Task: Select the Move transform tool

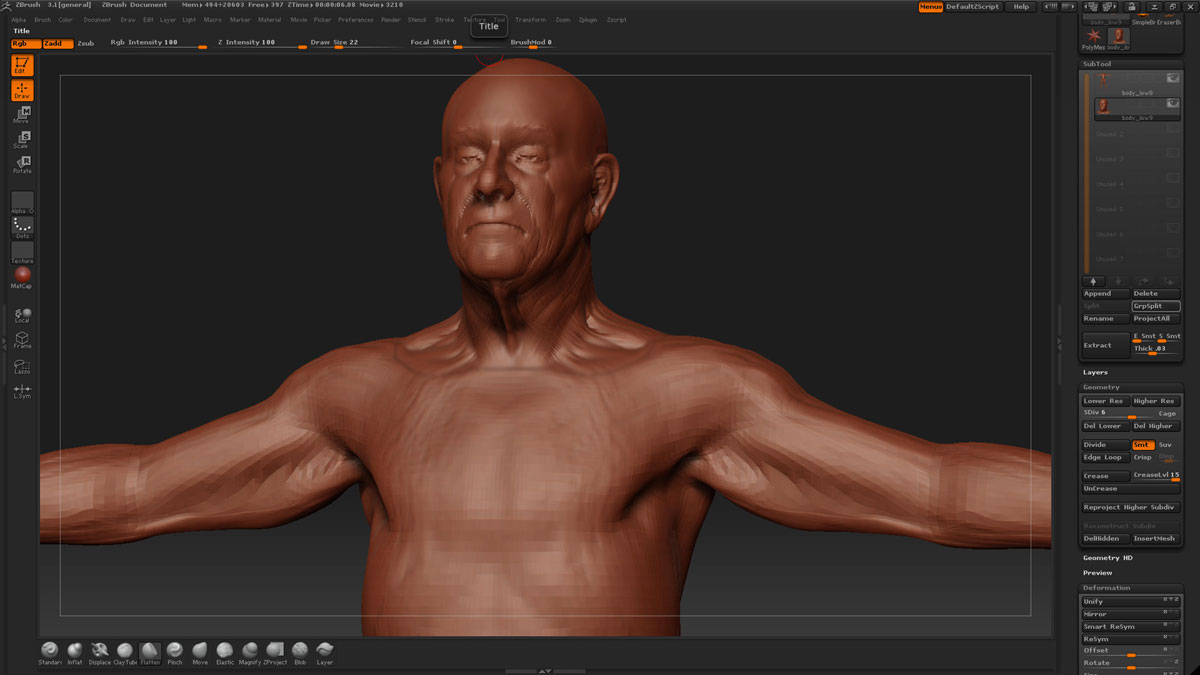Action: click(22, 114)
